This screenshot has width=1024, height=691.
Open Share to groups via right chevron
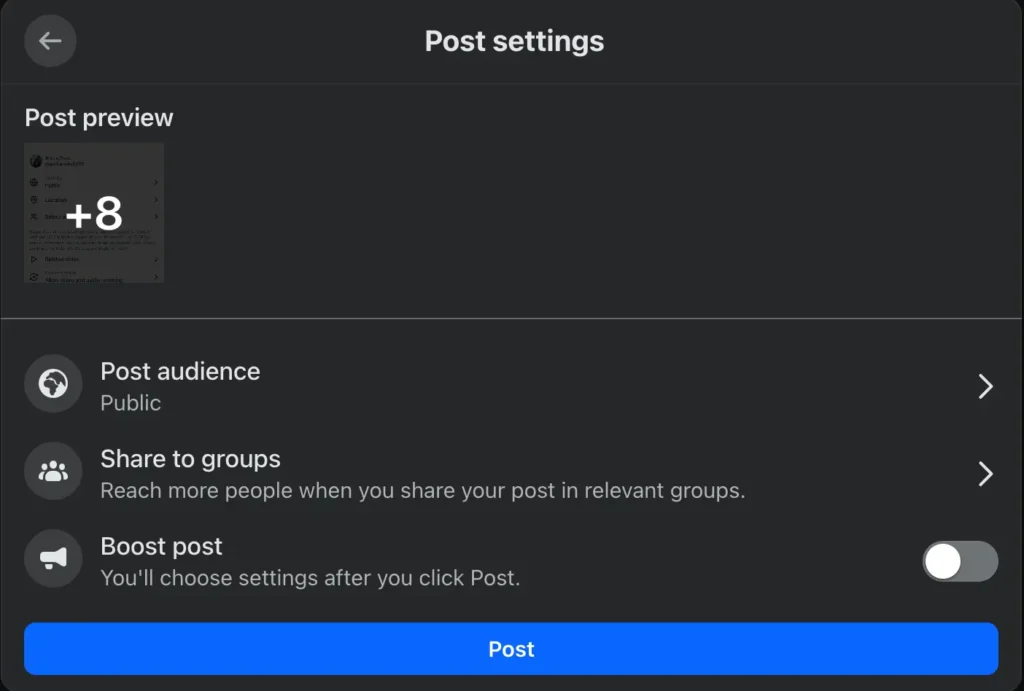985,474
